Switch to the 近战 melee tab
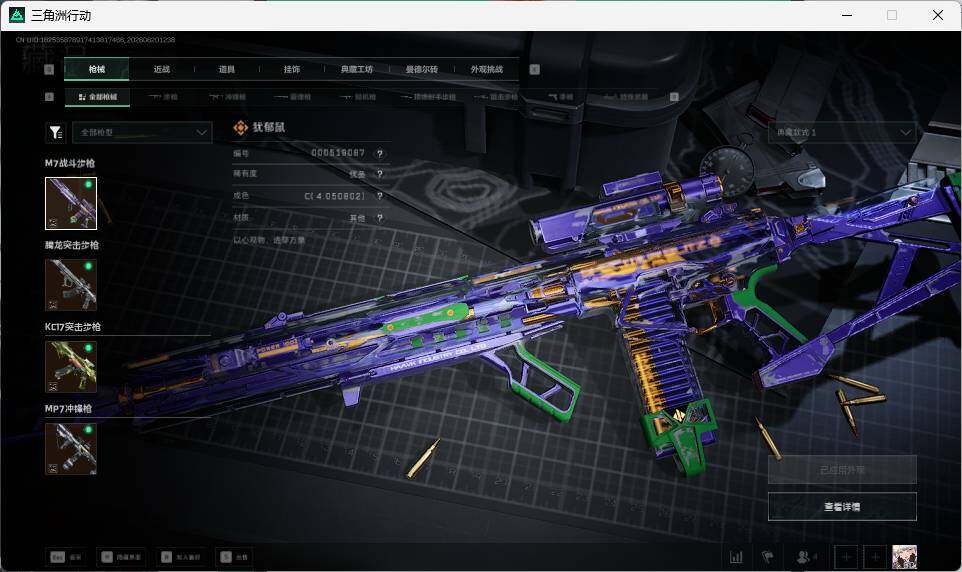The width and height of the screenshot is (962, 572). 161,69
